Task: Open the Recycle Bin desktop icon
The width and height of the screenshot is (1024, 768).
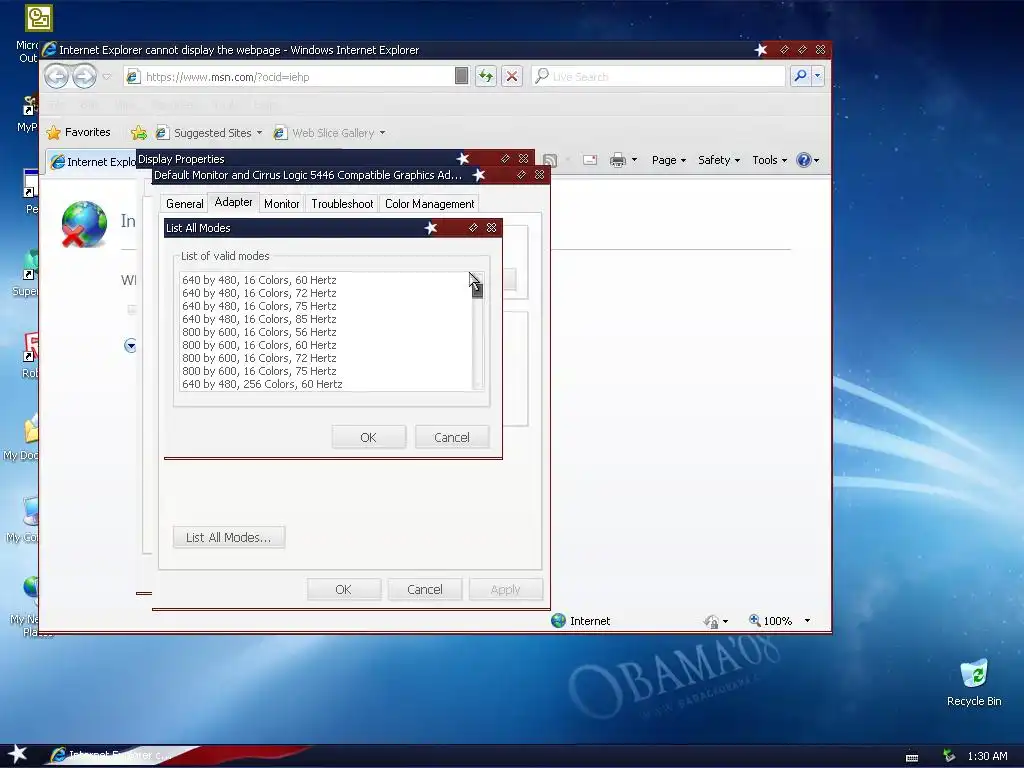Action: (974, 682)
